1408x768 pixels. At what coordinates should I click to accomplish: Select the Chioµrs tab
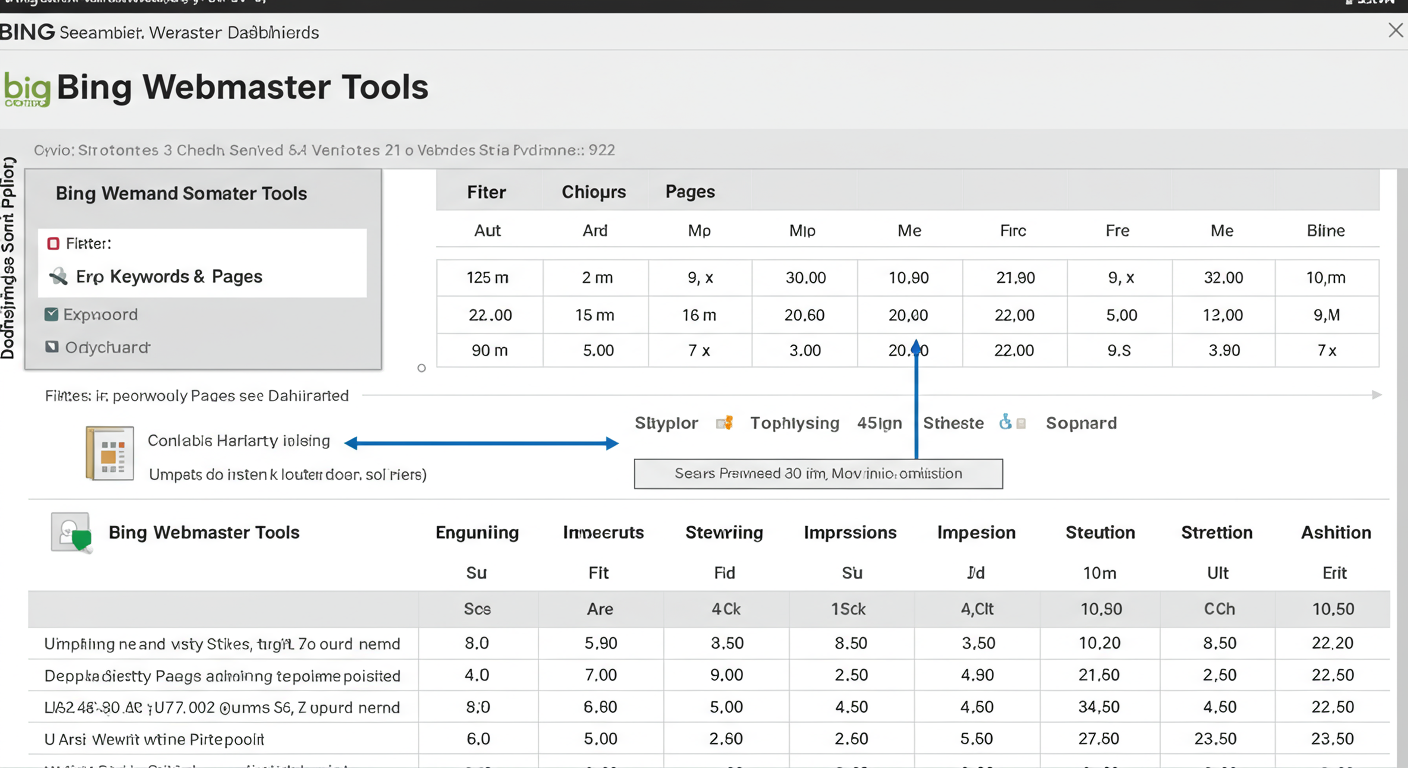[x=593, y=191]
